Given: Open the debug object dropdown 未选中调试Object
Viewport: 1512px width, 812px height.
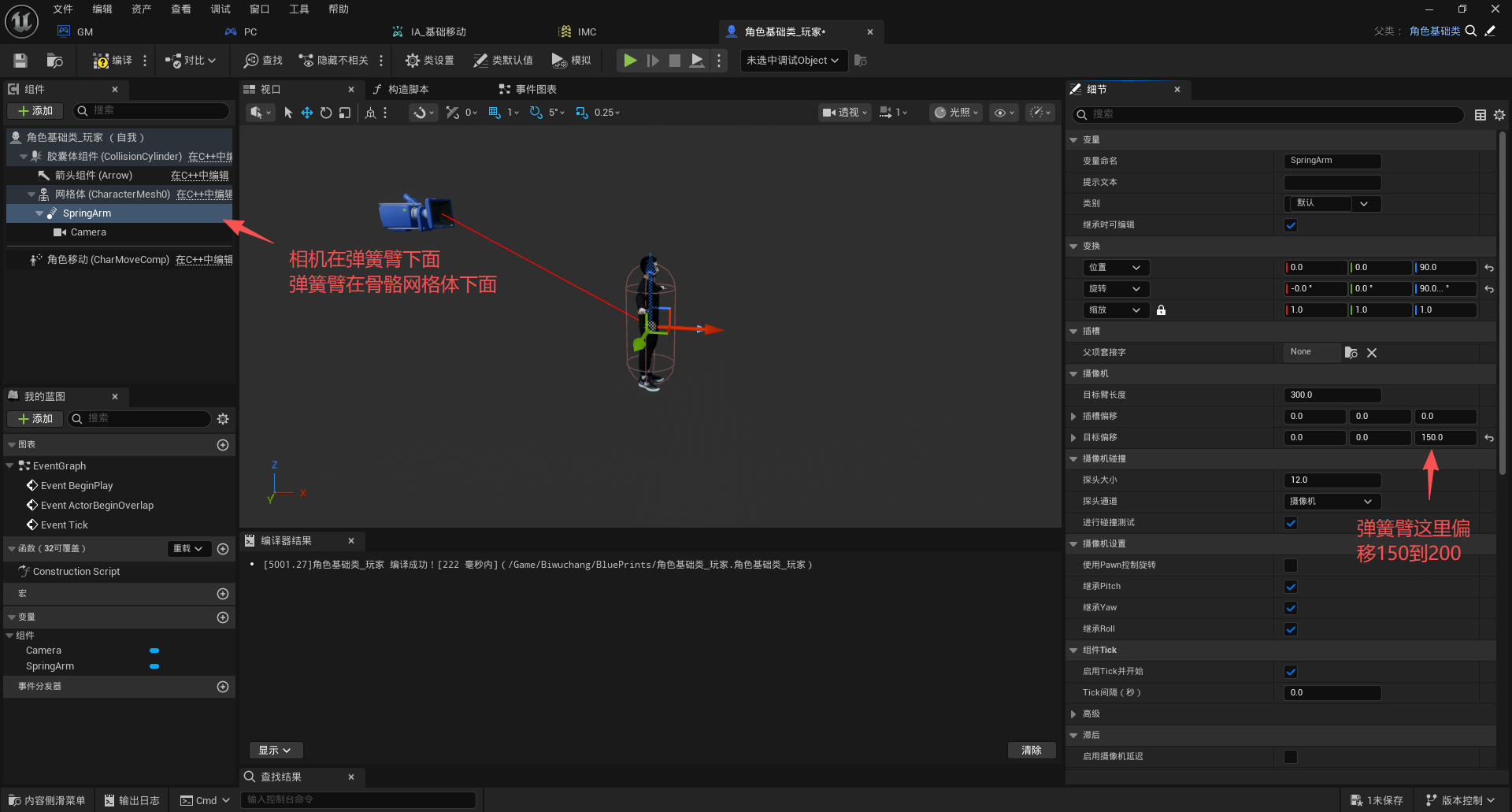Looking at the screenshot, I should point(793,61).
